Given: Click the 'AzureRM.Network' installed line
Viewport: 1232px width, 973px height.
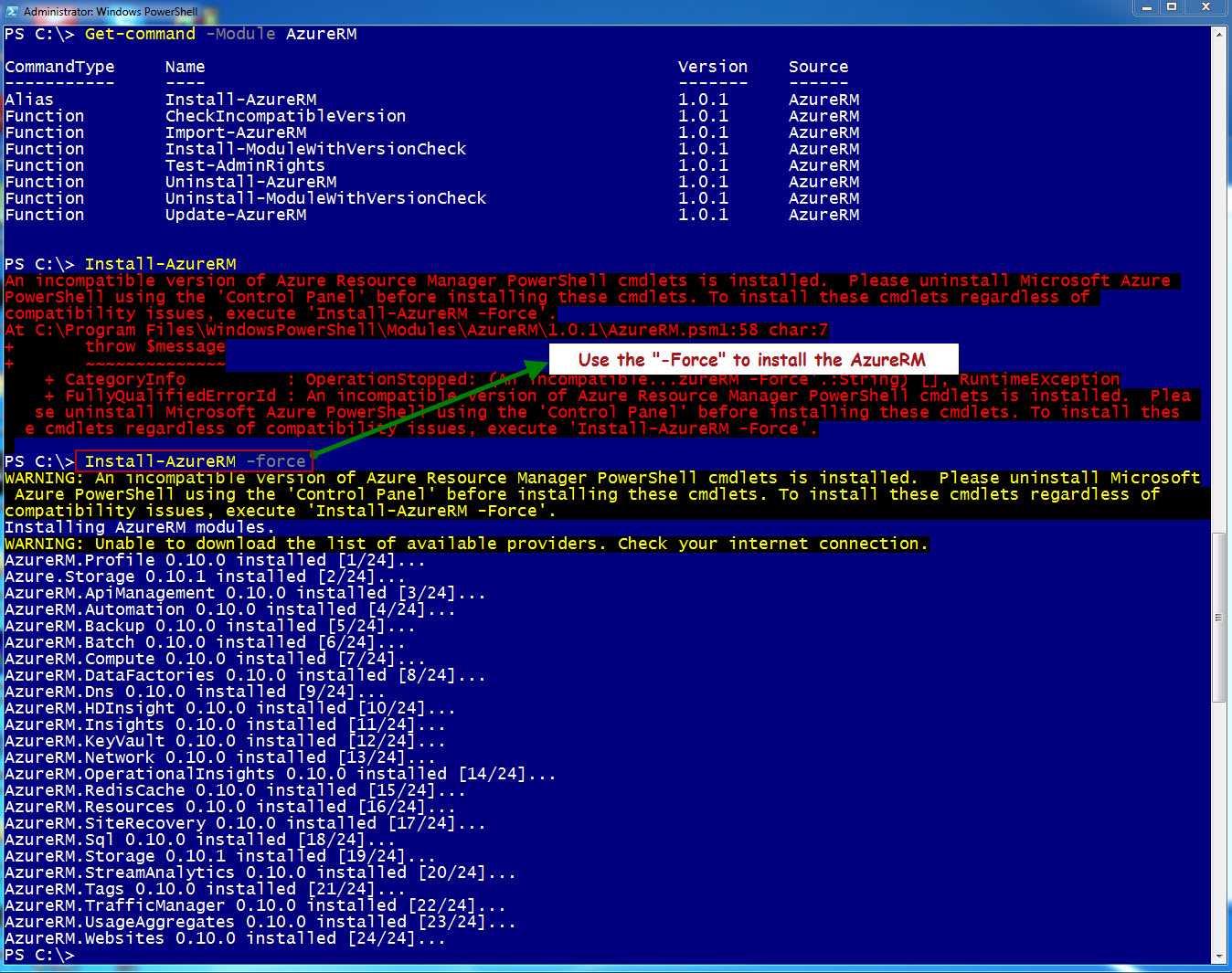Looking at the screenshot, I should pyautogui.click(x=219, y=757).
